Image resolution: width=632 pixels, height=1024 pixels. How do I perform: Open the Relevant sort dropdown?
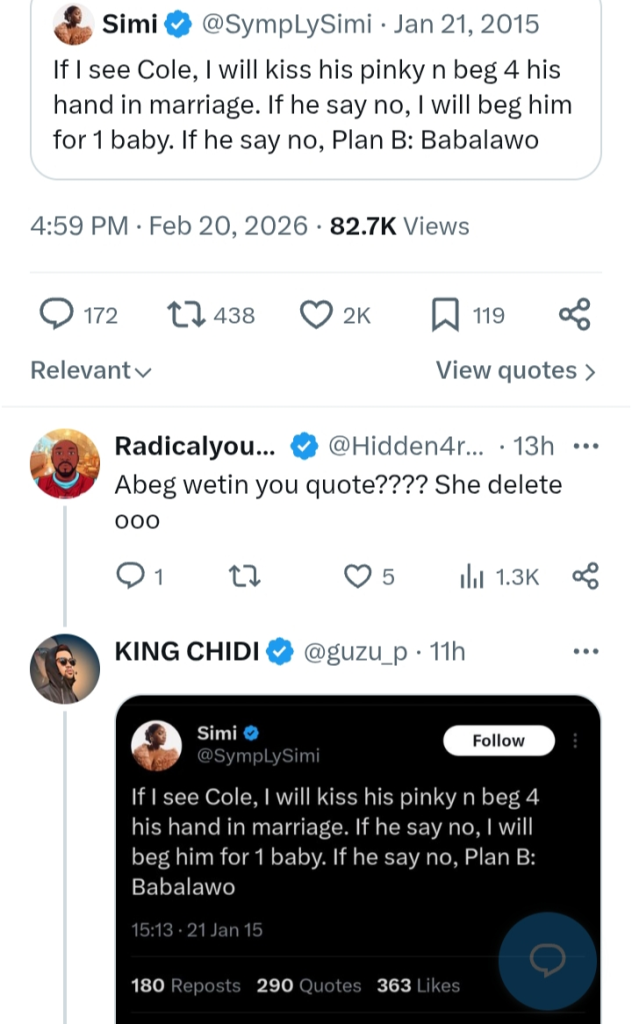coord(91,371)
